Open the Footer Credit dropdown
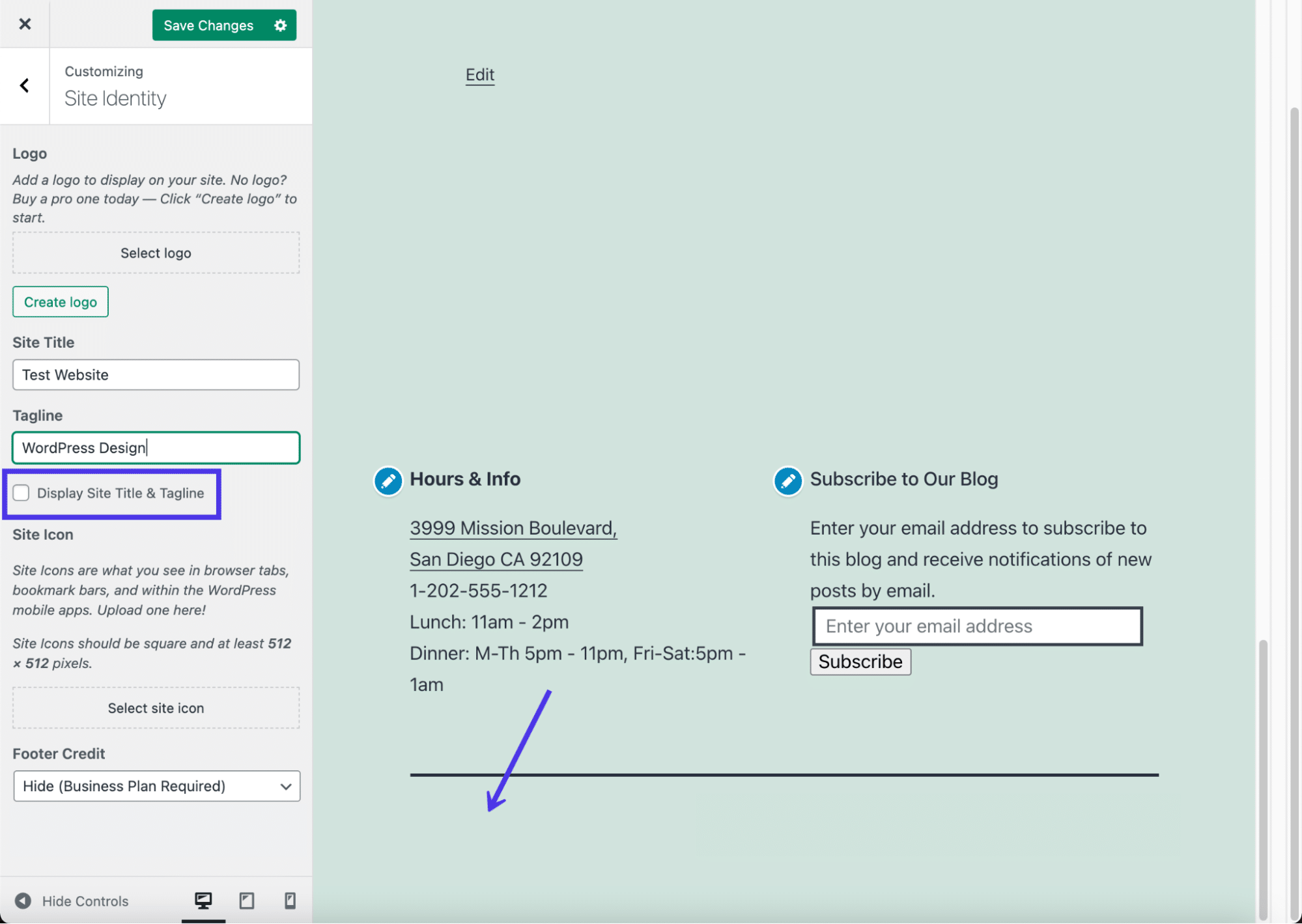Screen dimensions: 1302x924 [x=156, y=786]
